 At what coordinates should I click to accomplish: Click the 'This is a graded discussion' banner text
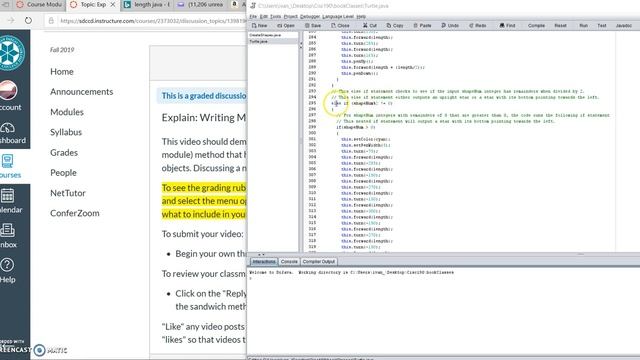pos(204,96)
